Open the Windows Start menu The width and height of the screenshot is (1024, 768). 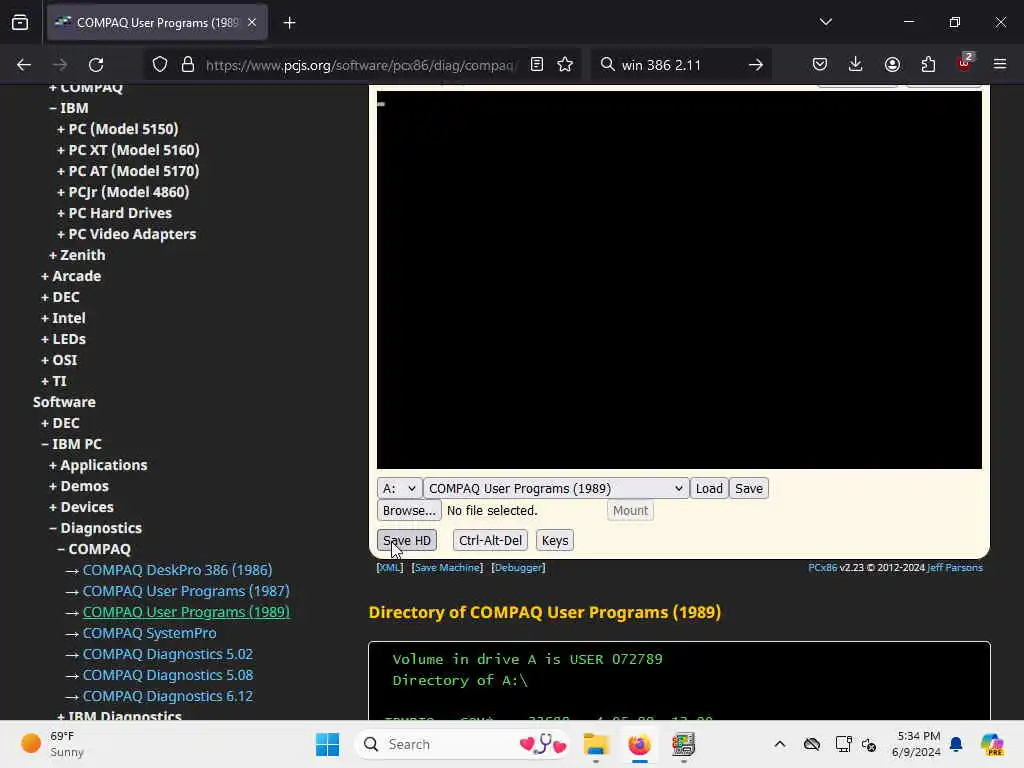327,744
